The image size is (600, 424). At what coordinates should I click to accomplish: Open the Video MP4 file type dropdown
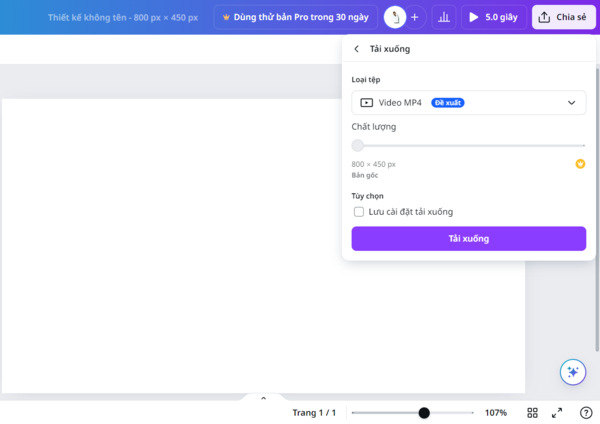(468, 103)
